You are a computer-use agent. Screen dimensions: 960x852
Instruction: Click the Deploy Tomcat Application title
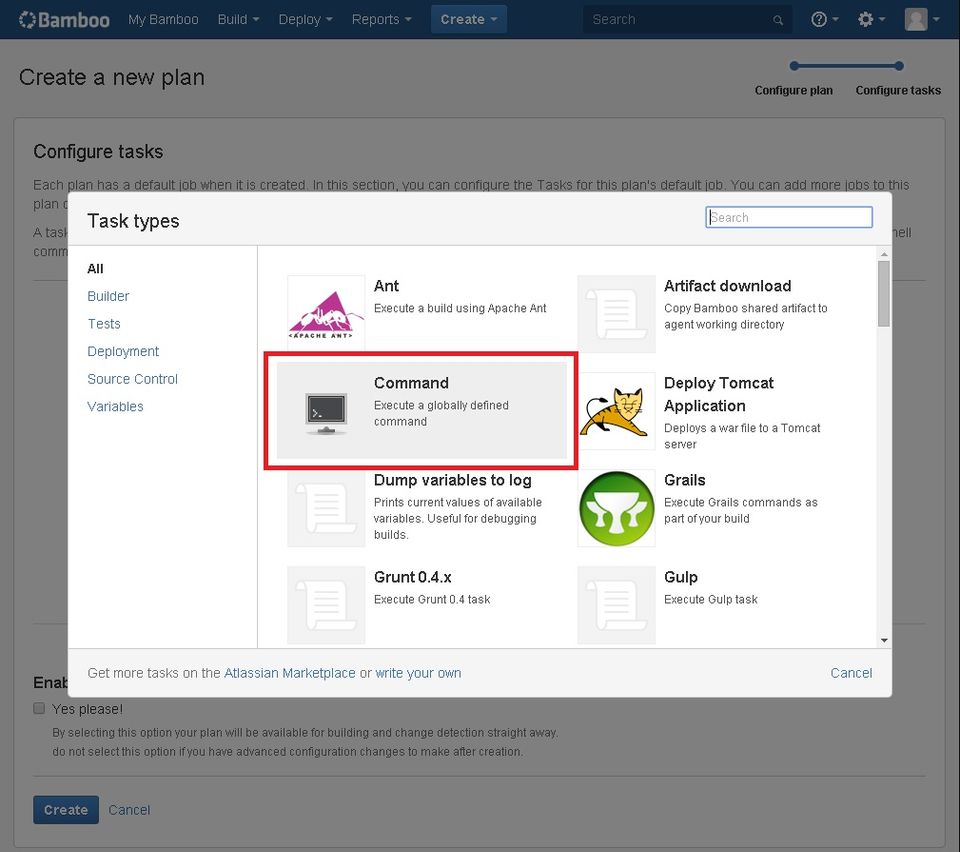click(x=719, y=394)
